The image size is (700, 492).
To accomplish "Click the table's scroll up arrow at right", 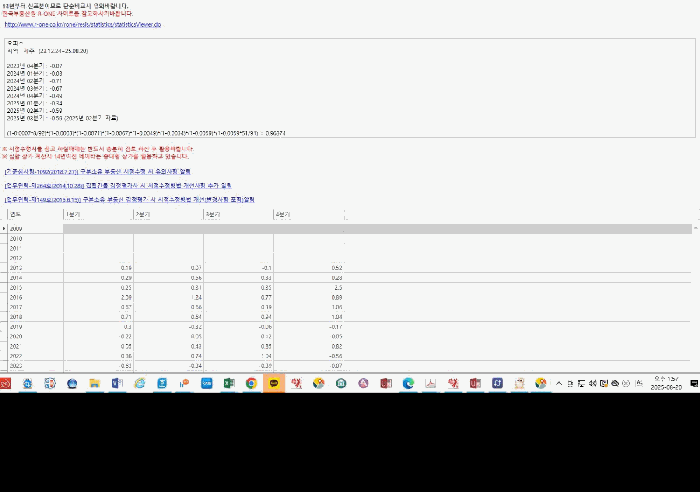I will click(x=696, y=228).
